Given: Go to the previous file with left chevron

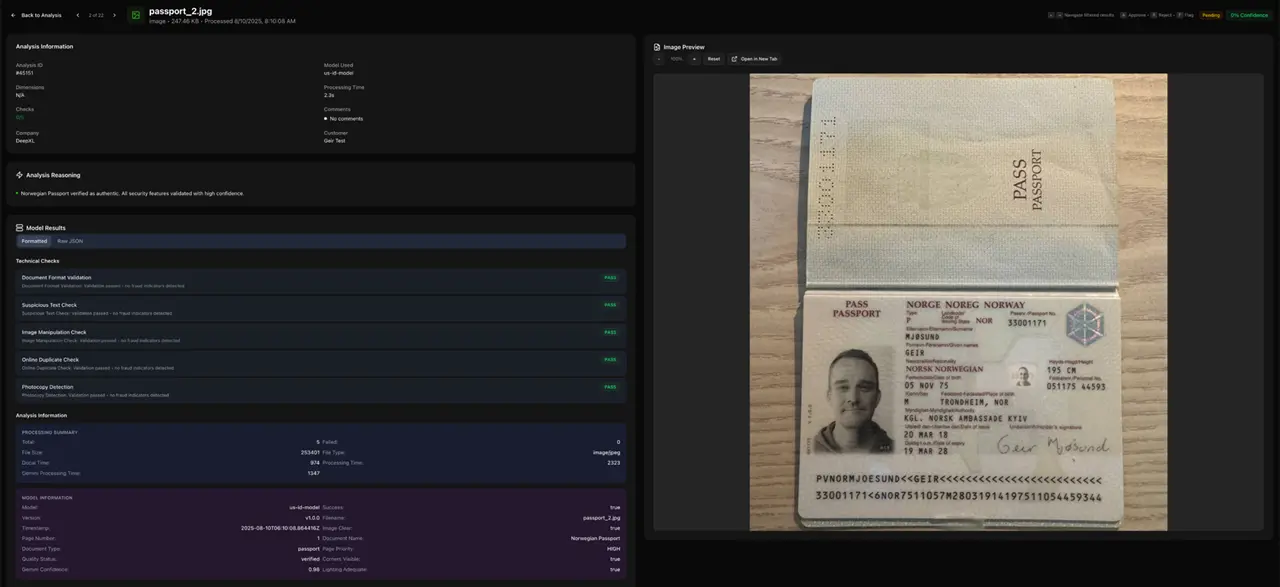Looking at the screenshot, I should click(x=78, y=15).
